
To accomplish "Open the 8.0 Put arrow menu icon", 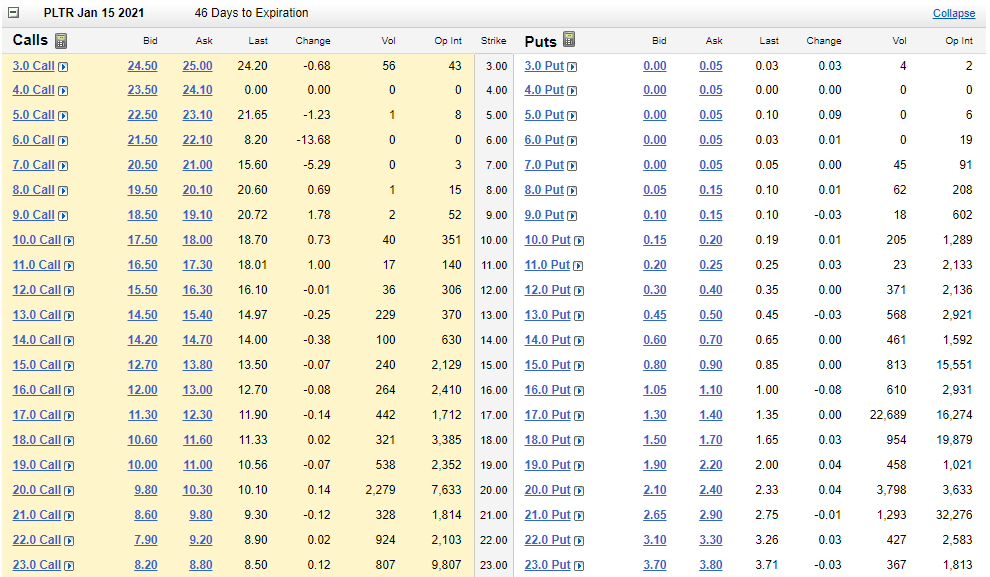I will pos(572,191).
